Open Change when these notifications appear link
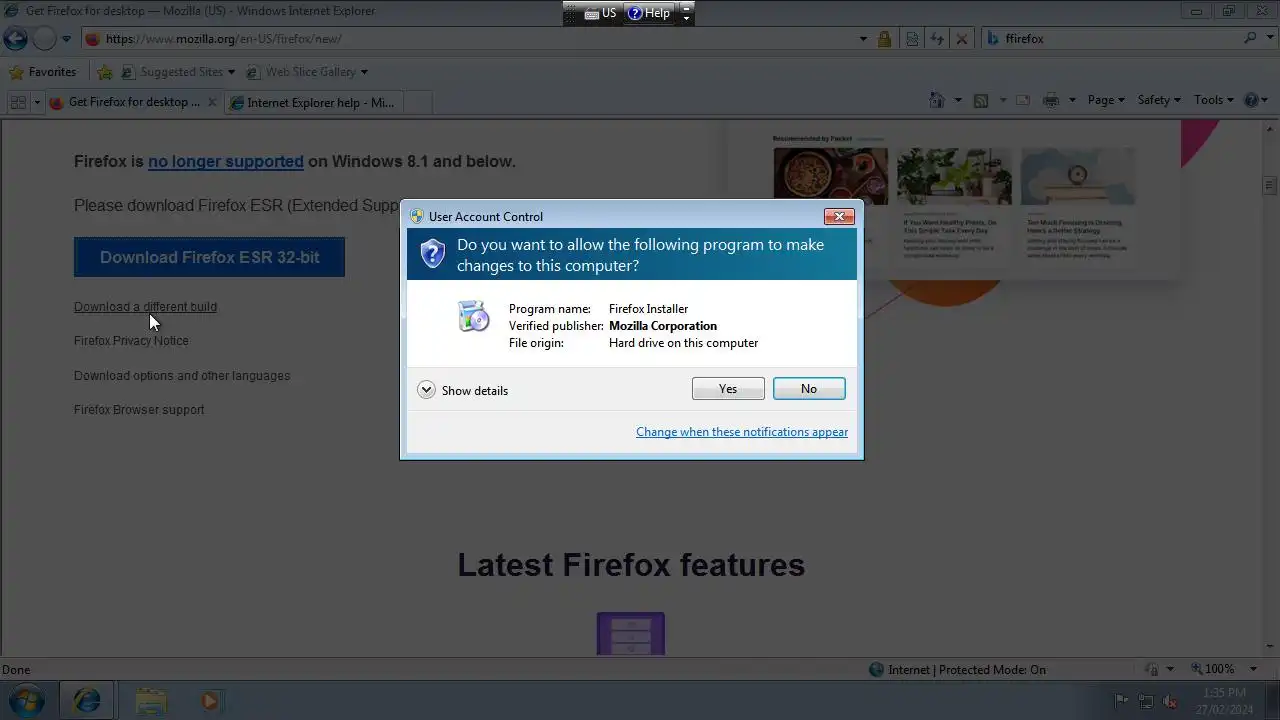This screenshot has width=1280, height=720. pyautogui.click(x=742, y=432)
